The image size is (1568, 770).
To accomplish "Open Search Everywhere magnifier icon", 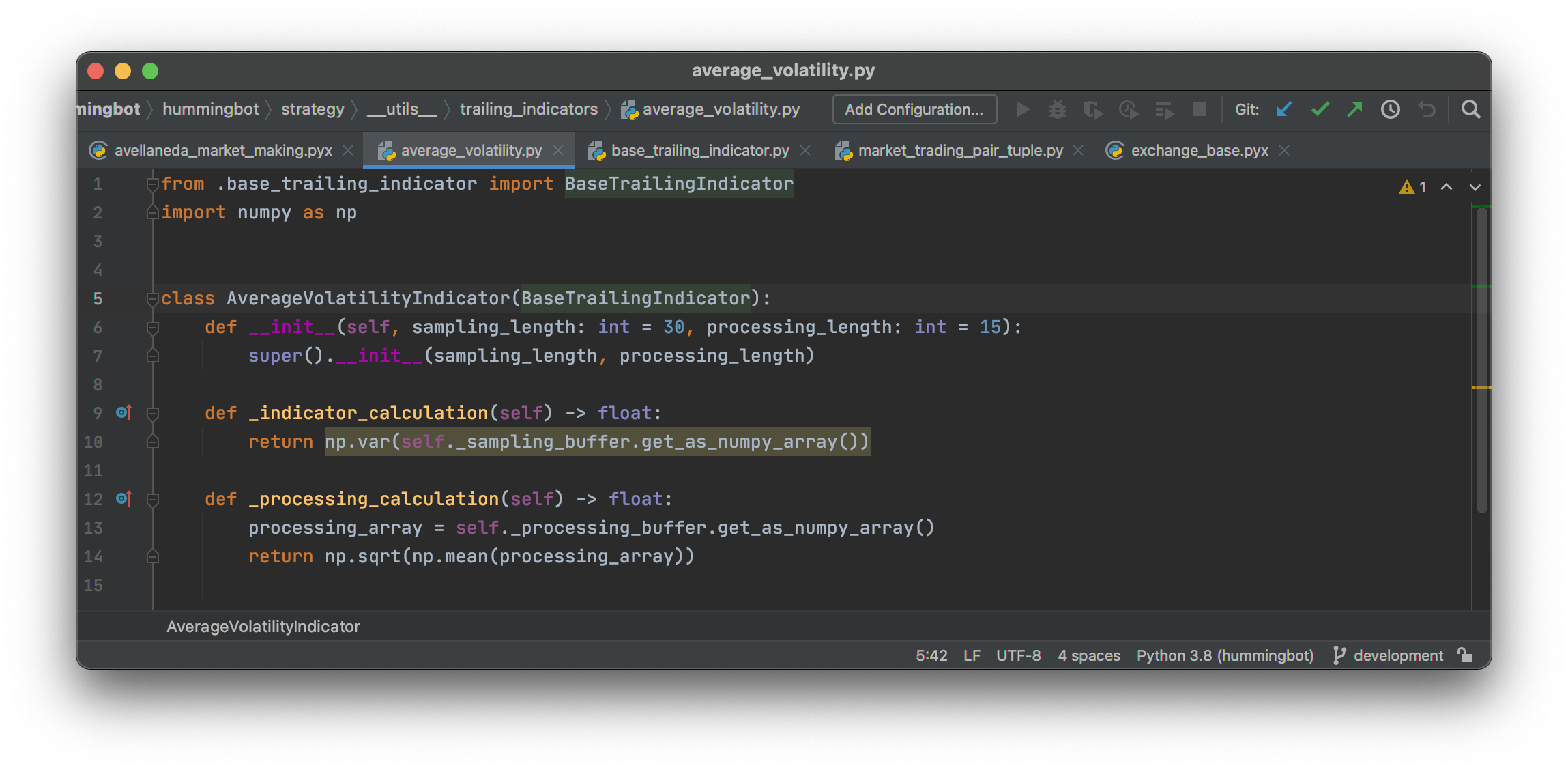I will 1470,109.
